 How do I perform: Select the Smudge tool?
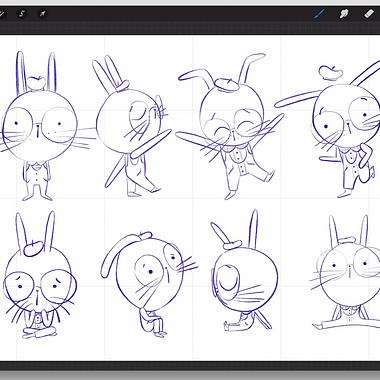[344, 14]
